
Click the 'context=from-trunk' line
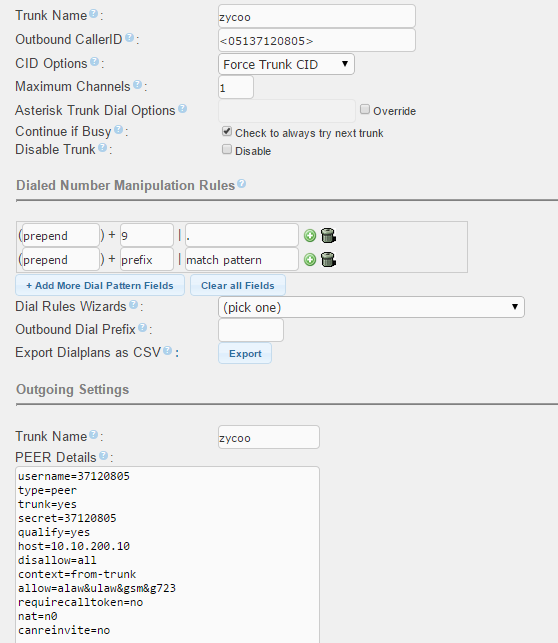(x=77, y=574)
